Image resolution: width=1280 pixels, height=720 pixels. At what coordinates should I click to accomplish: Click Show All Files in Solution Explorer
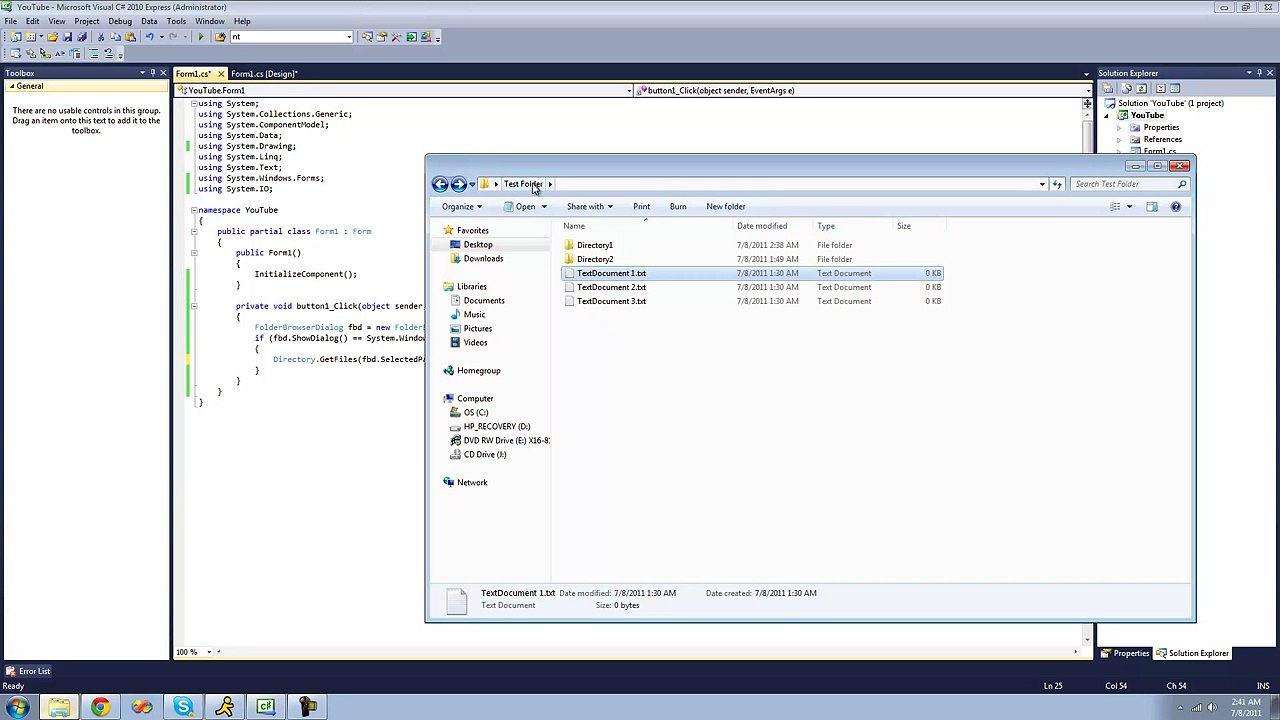click(x=1126, y=88)
